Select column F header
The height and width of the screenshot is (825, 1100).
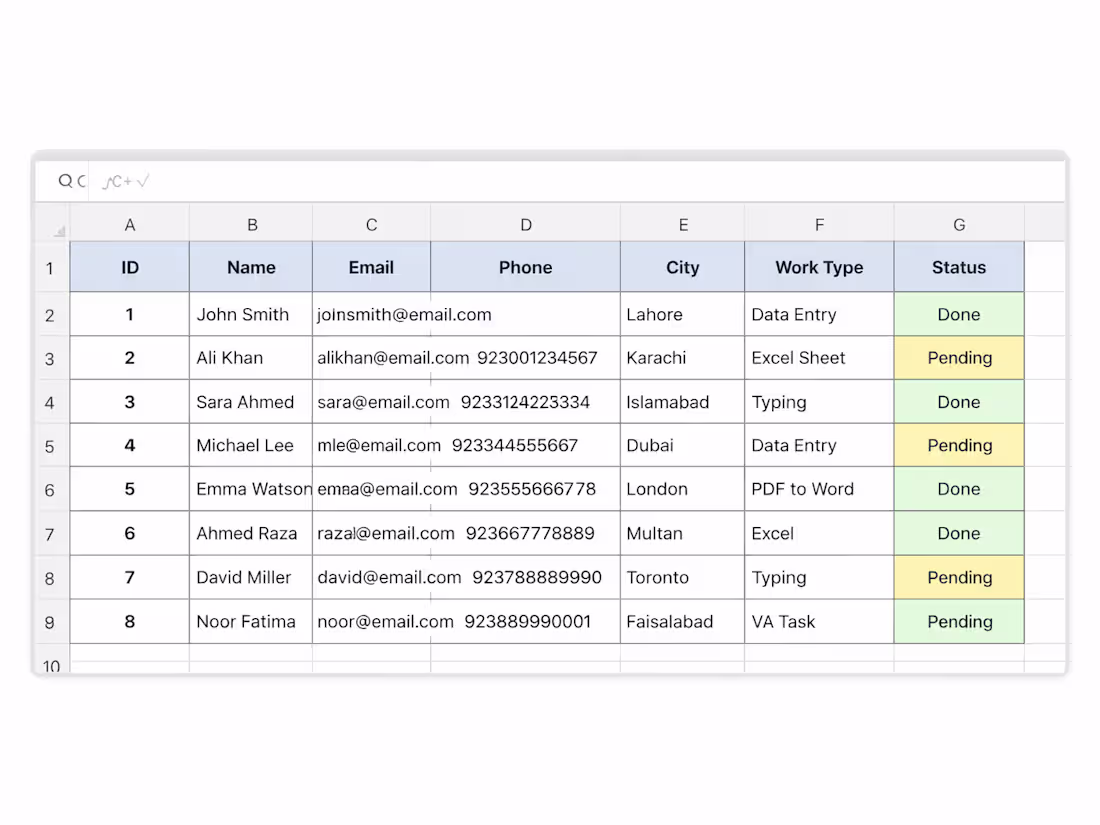point(819,224)
